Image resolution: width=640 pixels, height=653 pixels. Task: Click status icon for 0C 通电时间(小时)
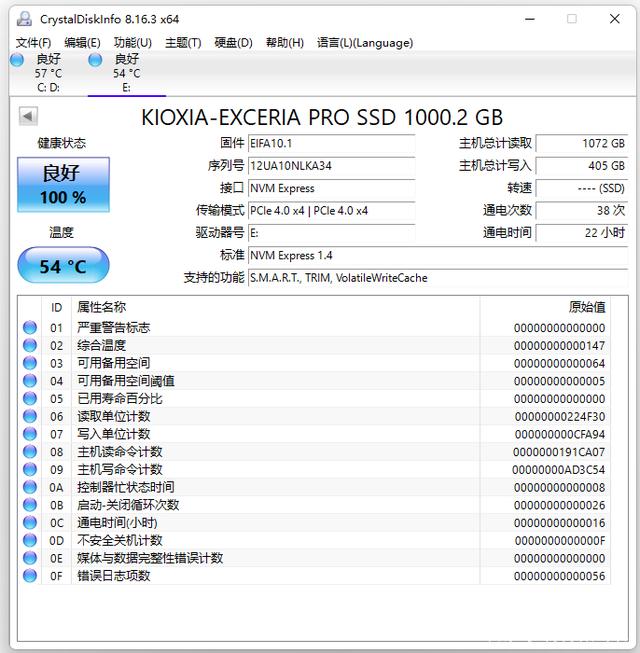coord(30,523)
